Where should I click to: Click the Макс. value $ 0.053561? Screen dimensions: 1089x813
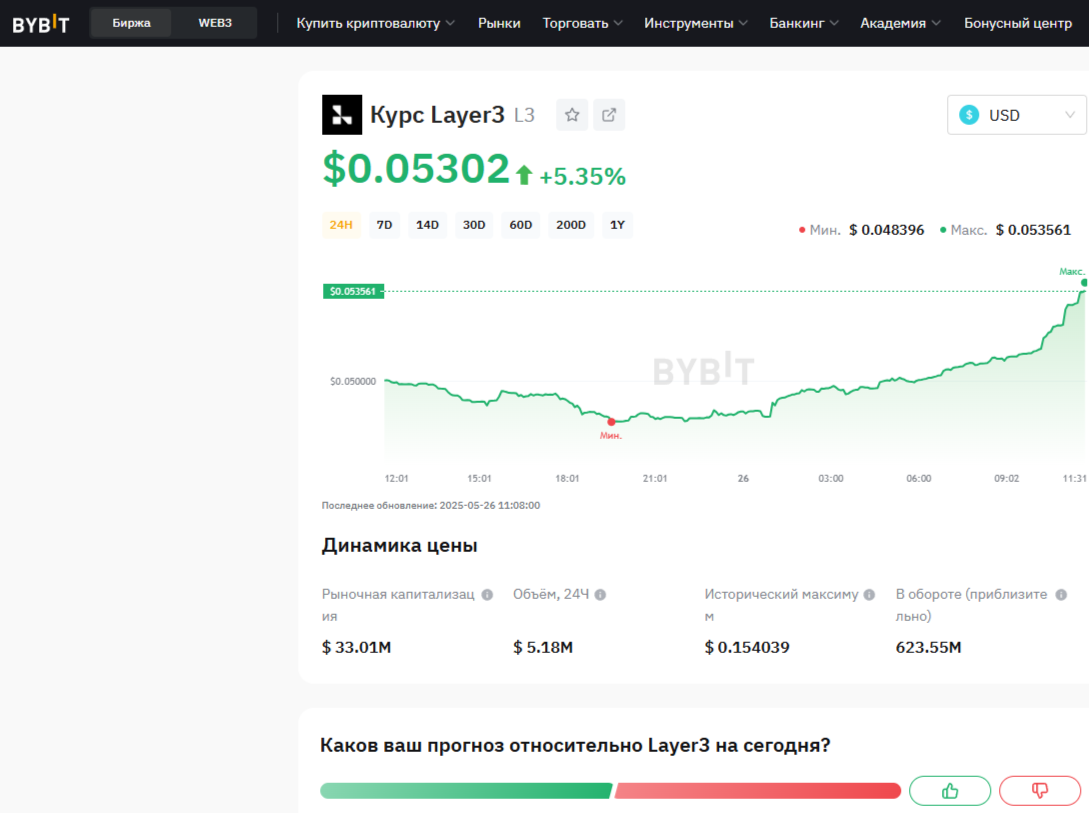click(x=1033, y=230)
